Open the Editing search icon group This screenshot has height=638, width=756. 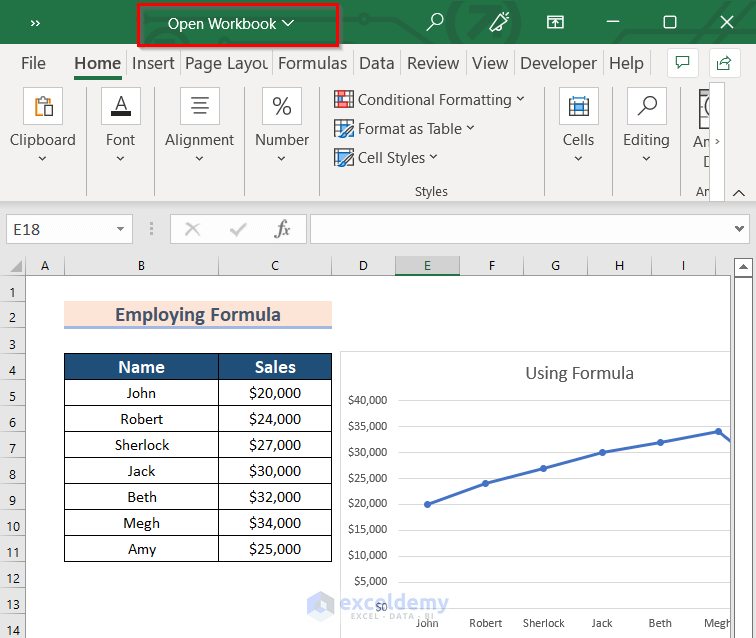tap(646, 107)
